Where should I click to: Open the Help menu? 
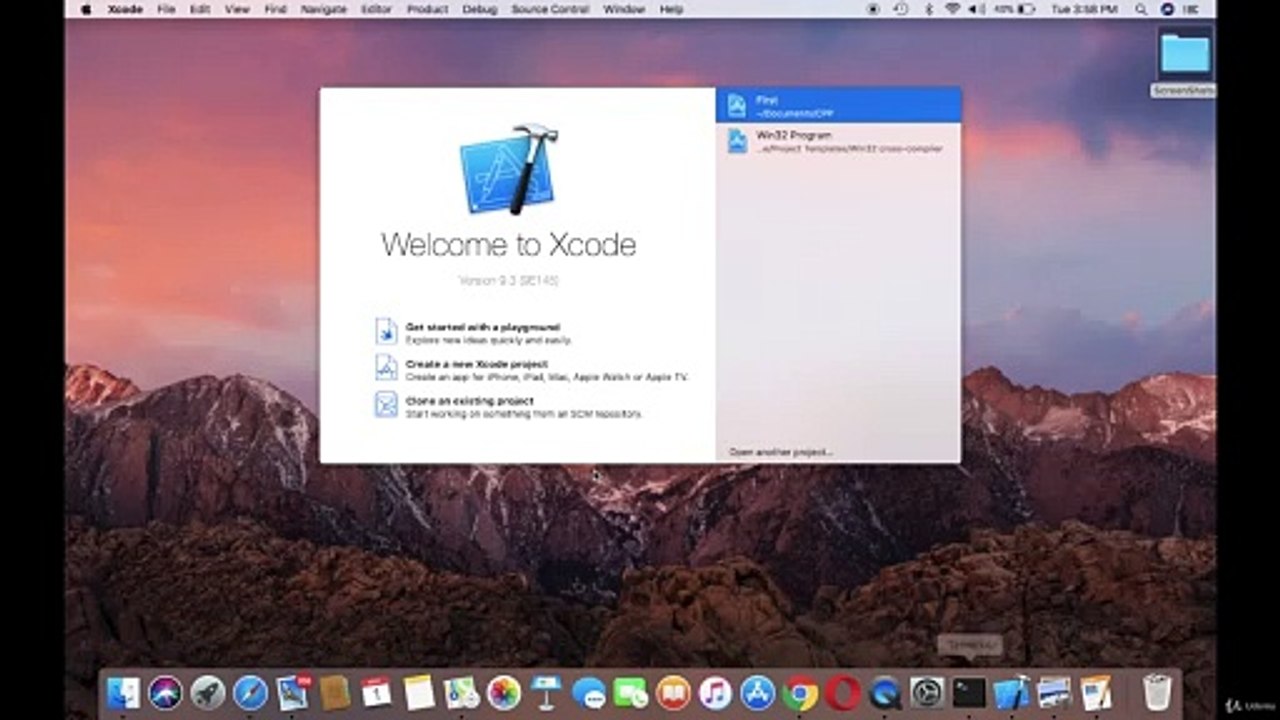[671, 9]
